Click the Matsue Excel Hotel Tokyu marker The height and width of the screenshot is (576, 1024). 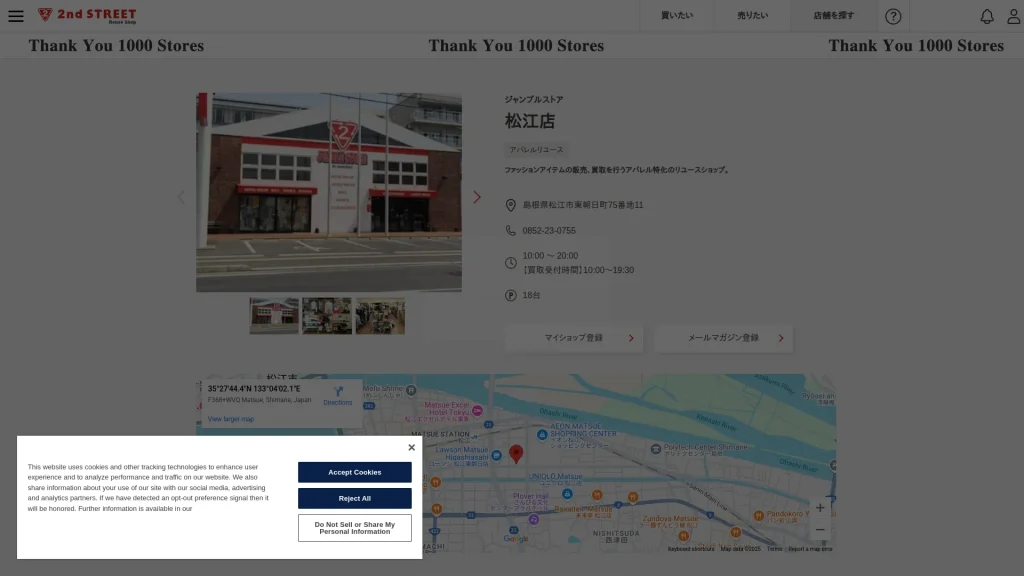pyautogui.click(x=477, y=411)
